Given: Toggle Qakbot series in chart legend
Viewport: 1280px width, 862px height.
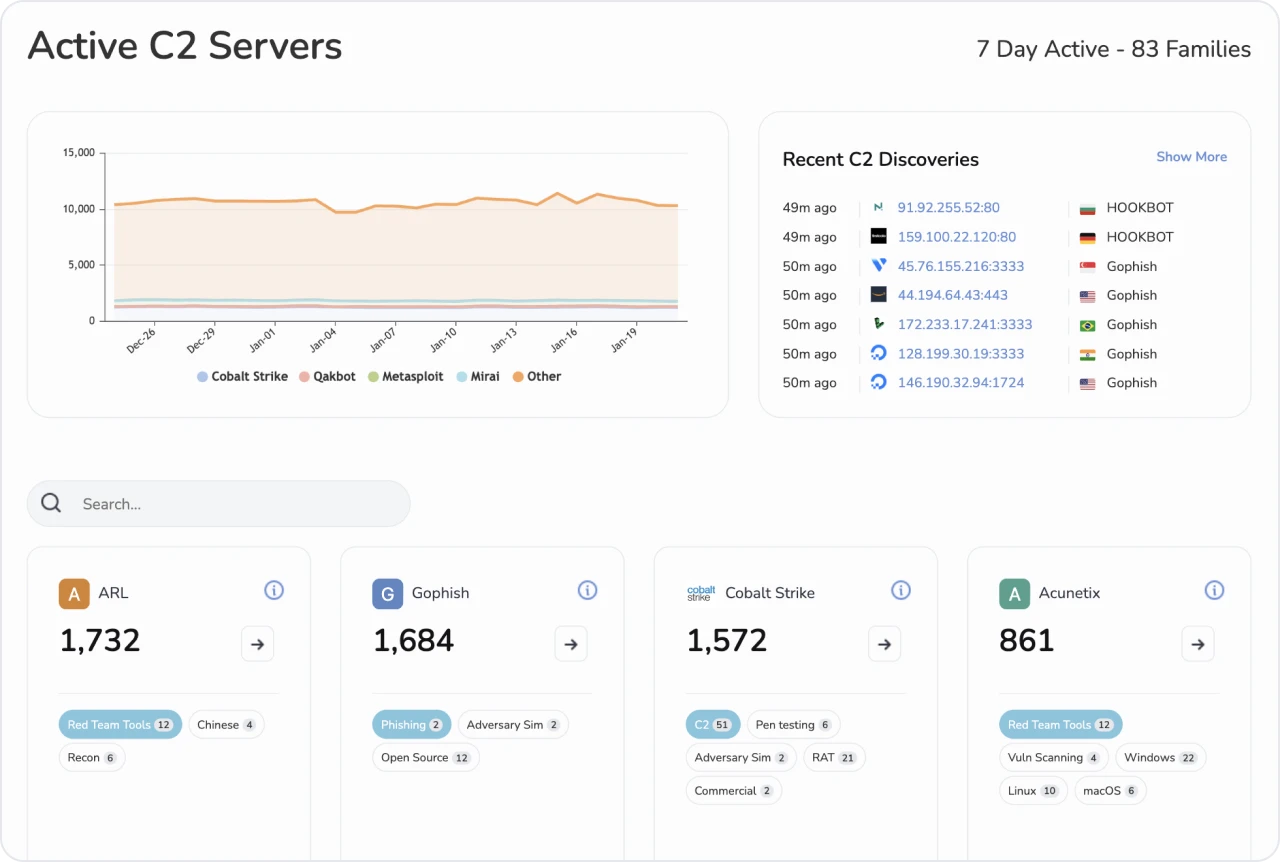Looking at the screenshot, I should point(327,377).
